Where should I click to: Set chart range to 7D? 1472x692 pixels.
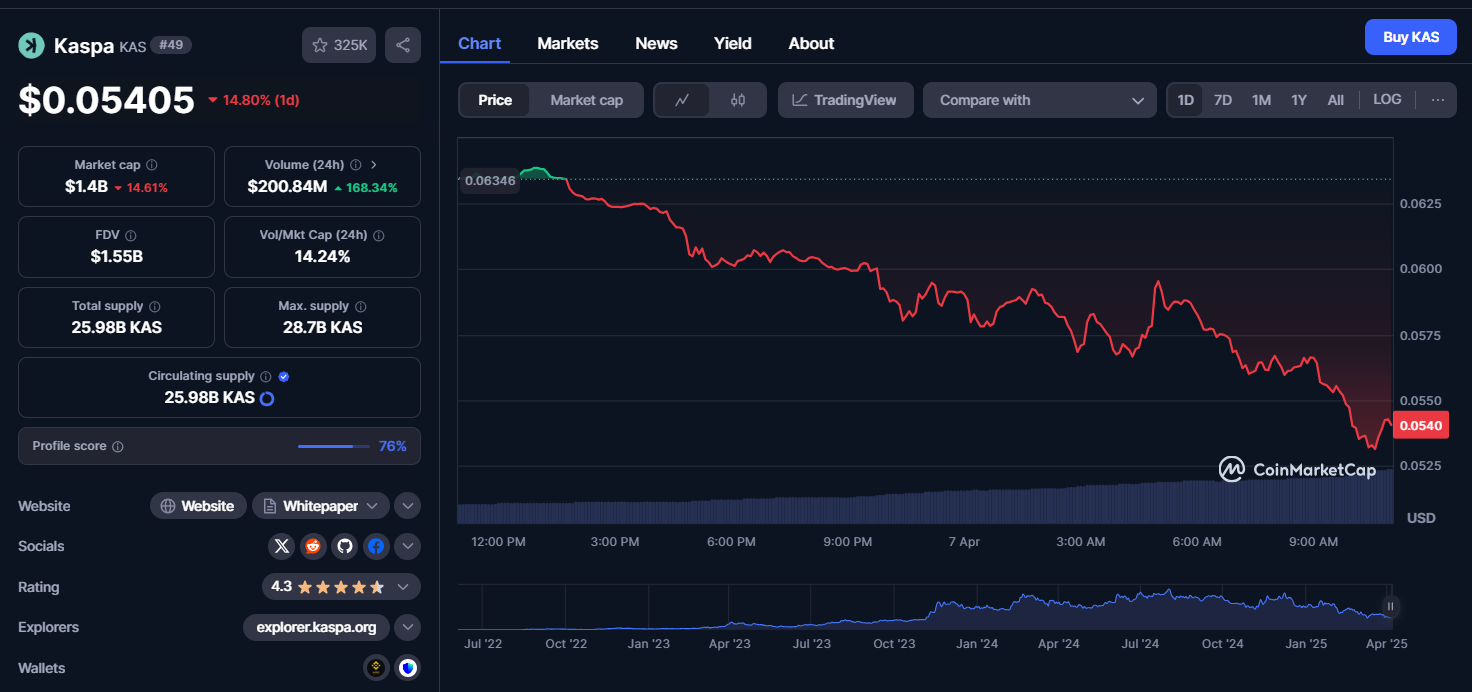[x=1222, y=100]
